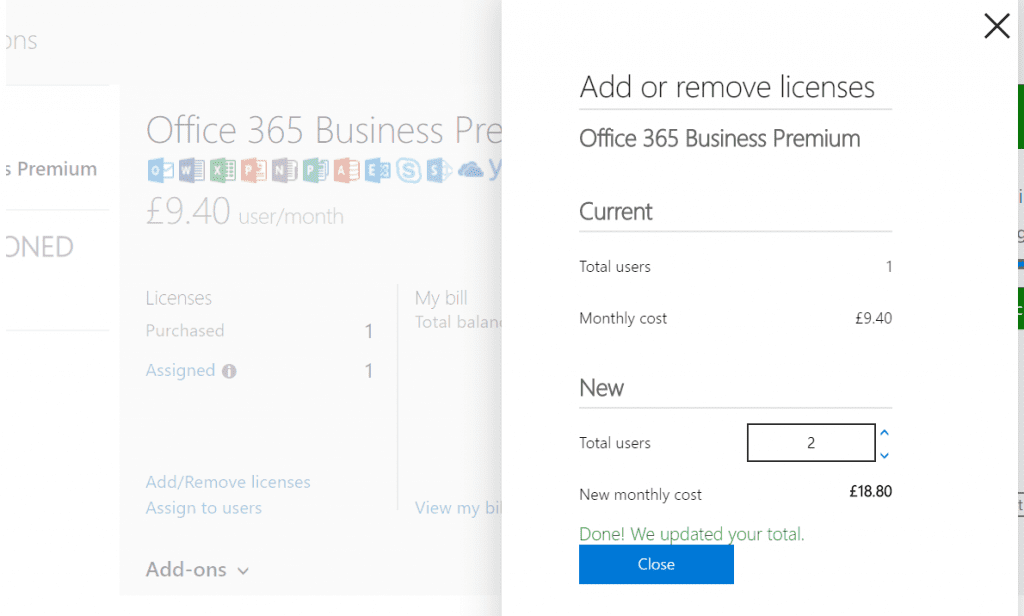Expand the Add-ons section
Screen dimensions: 1024x616
coord(196,570)
